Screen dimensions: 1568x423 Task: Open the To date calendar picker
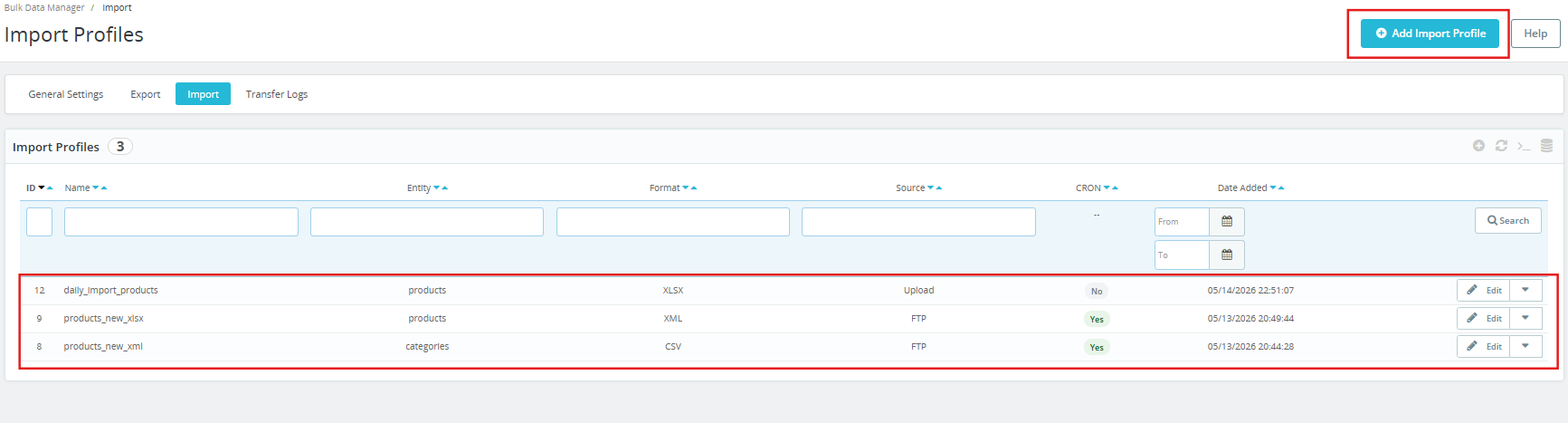click(x=1227, y=255)
